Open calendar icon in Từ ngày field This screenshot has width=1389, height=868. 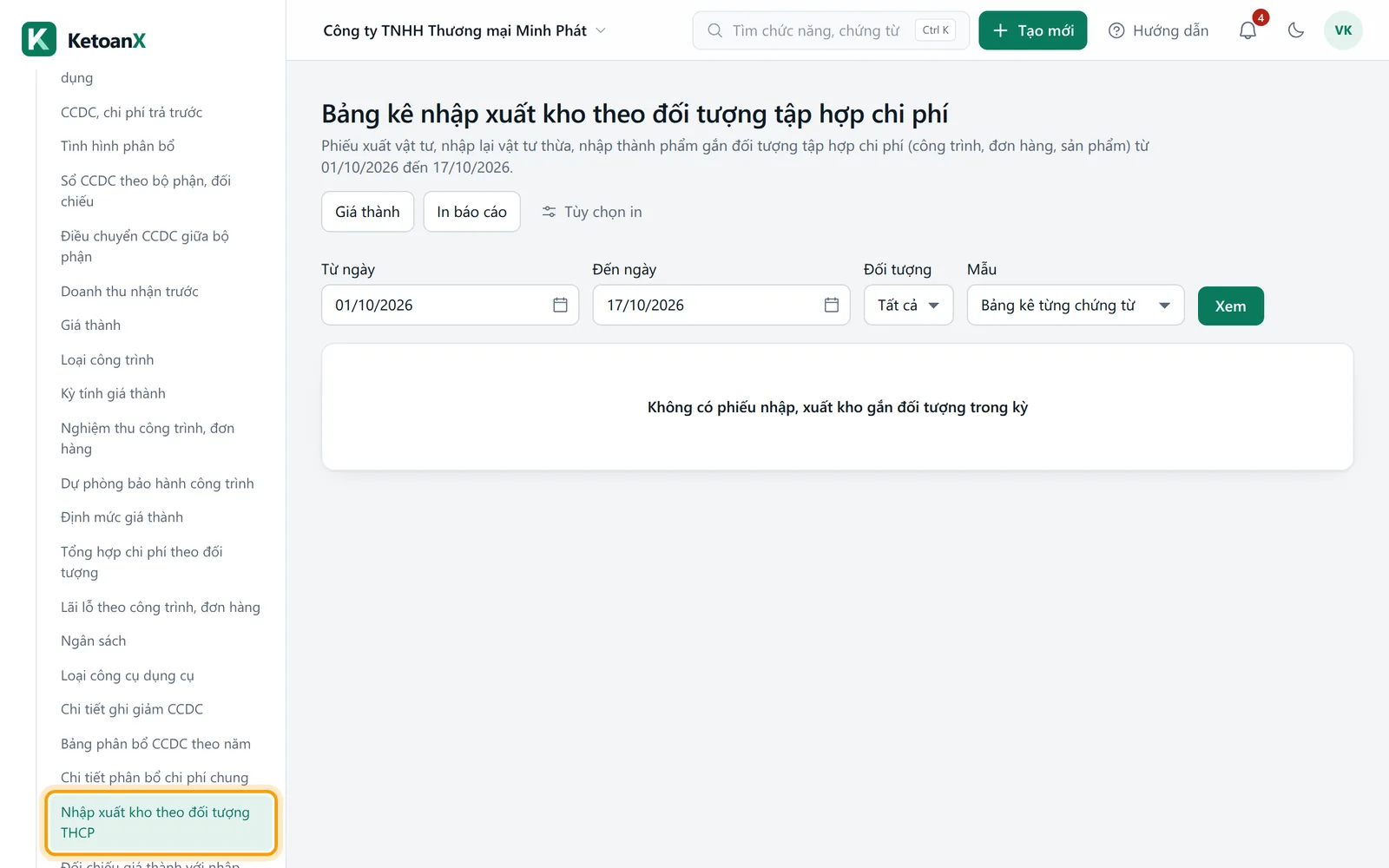pyautogui.click(x=560, y=305)
